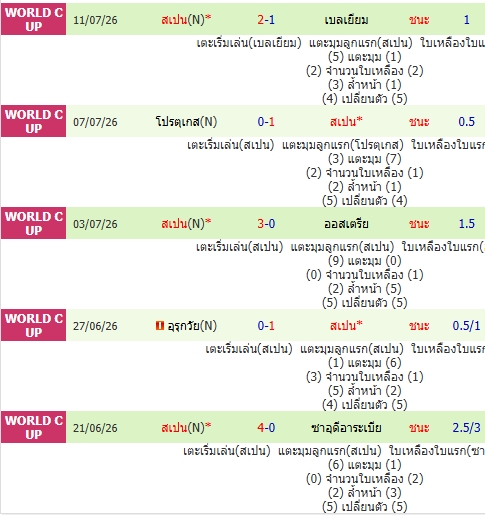Click สเปน* in the 07/07/26 row
This screenshot has height=515, width=485.
click(346, 122)
